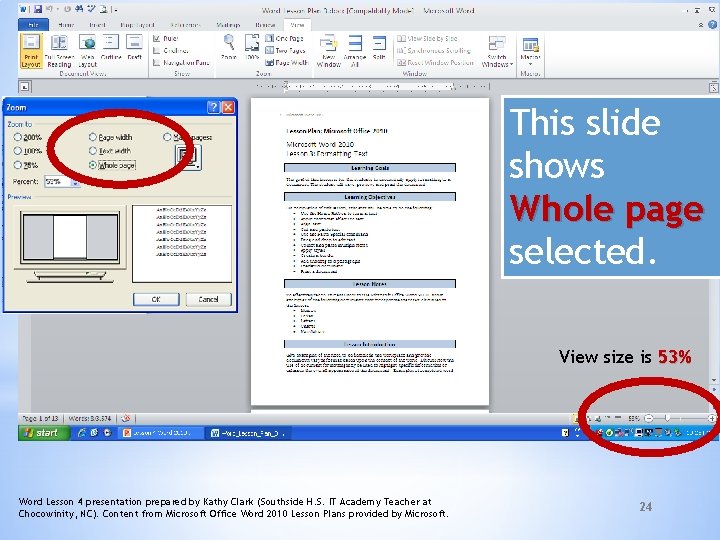This screenshot has height=540, width=720.
Task: Open the Home tab
Action: 67,25
